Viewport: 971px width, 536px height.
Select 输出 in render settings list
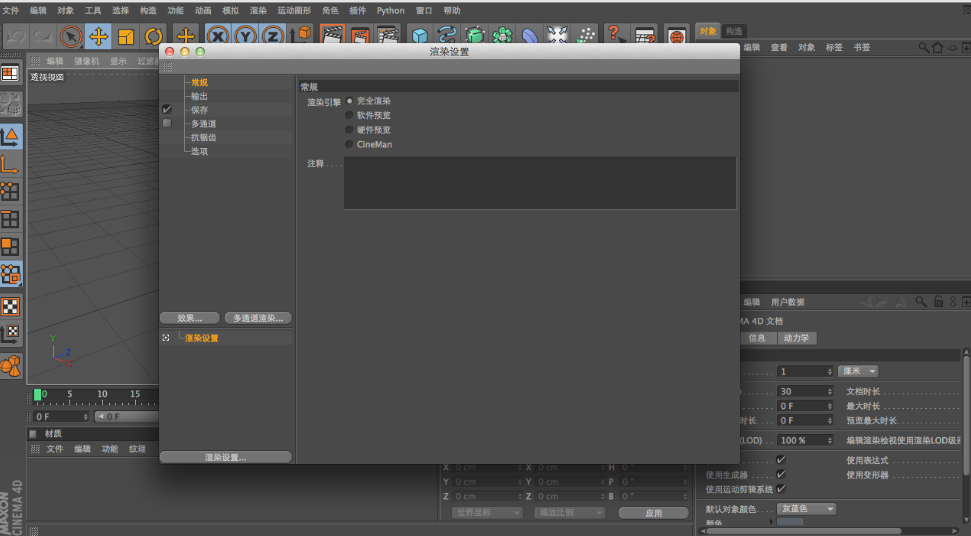tap(199, 96)
